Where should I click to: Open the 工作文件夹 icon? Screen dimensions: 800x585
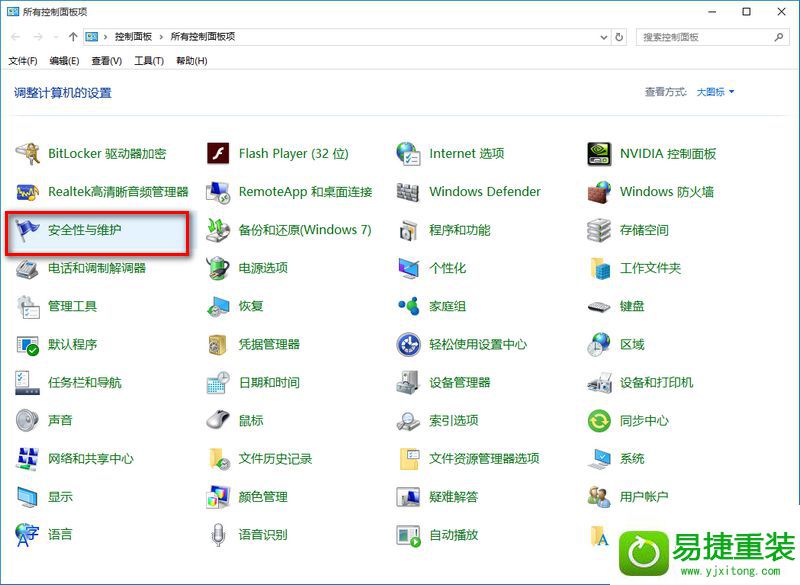click(x=600, y=268)
